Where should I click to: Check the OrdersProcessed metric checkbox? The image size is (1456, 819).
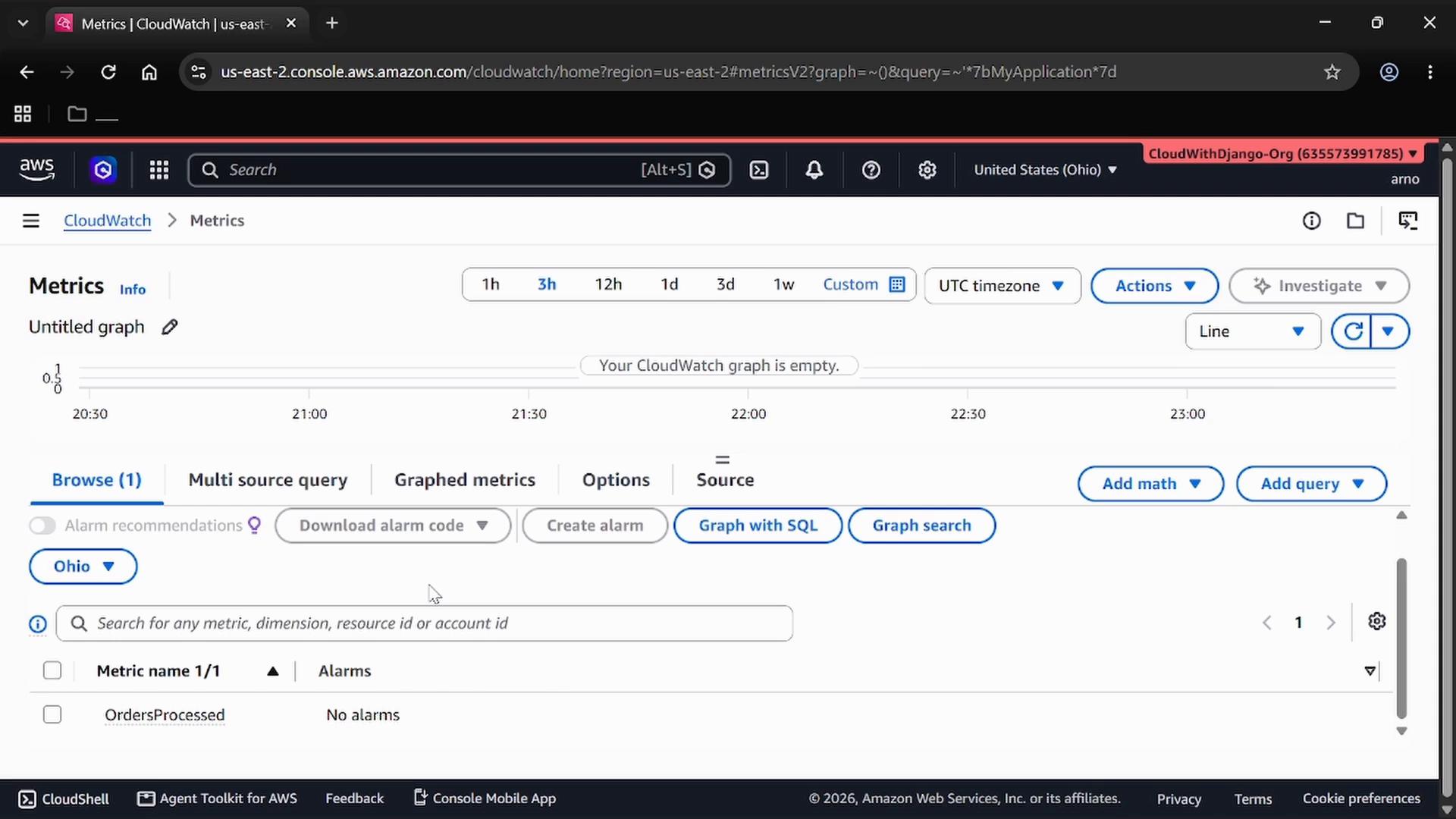pos(52,714)
